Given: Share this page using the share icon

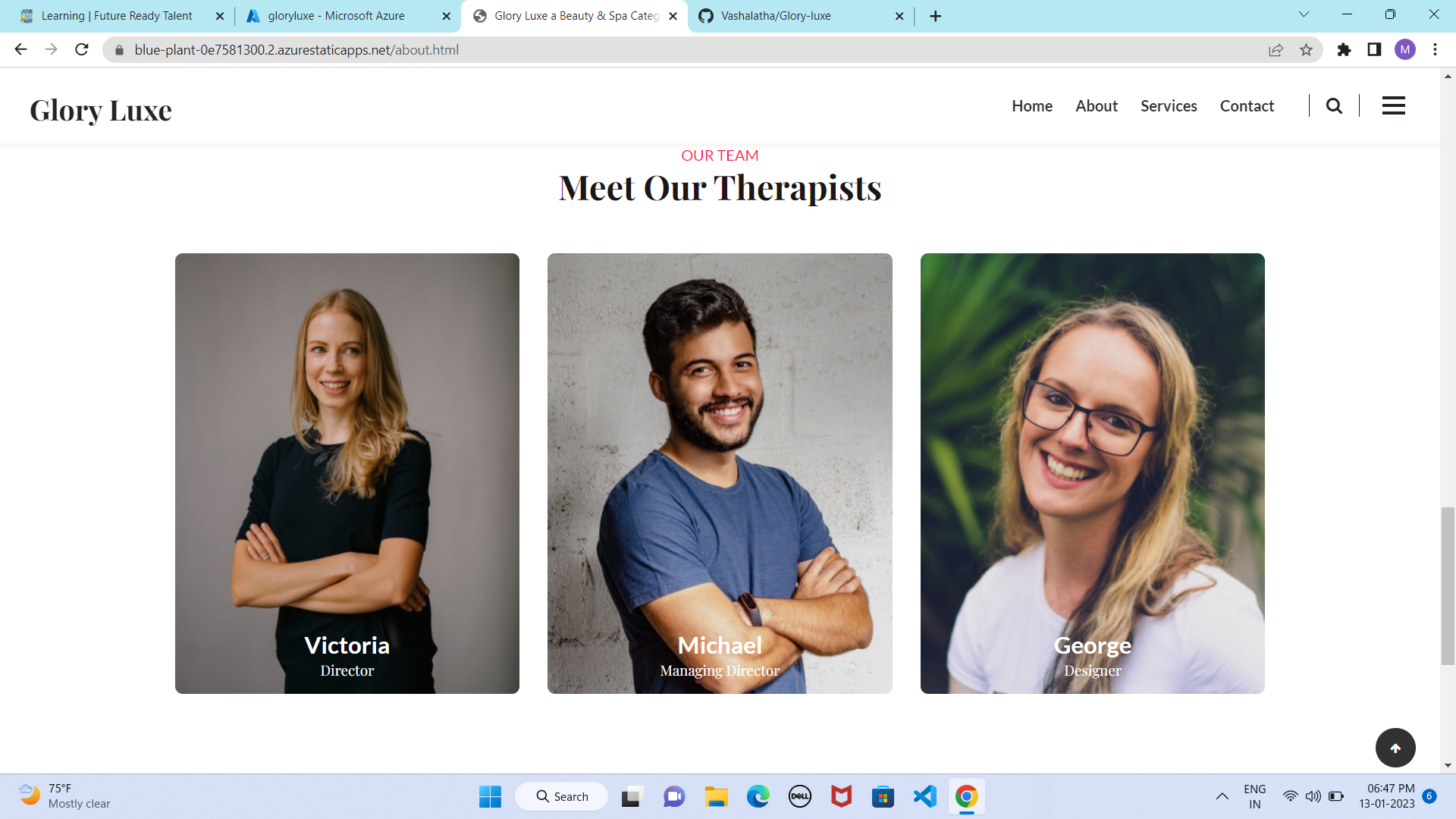Looking at the screenshot, I should pyautogui.click(x=1276, y=50).
